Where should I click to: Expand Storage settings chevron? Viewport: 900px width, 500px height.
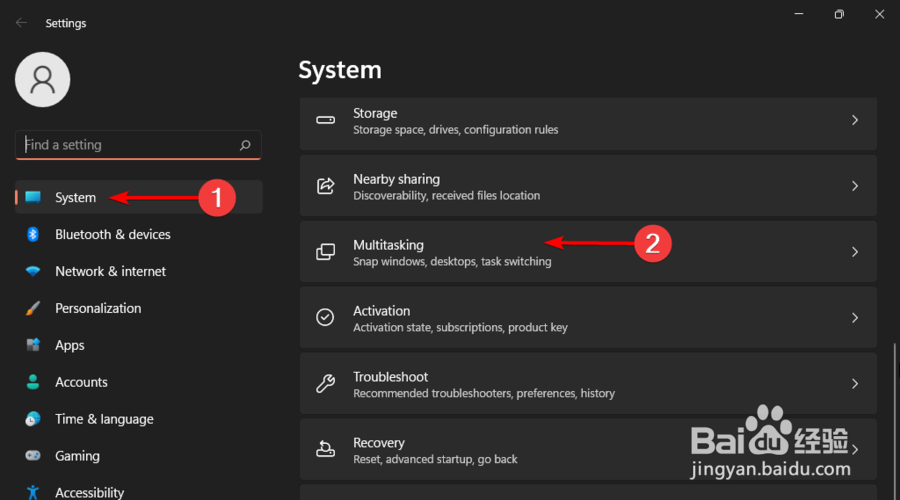click(x=855, y=120)
